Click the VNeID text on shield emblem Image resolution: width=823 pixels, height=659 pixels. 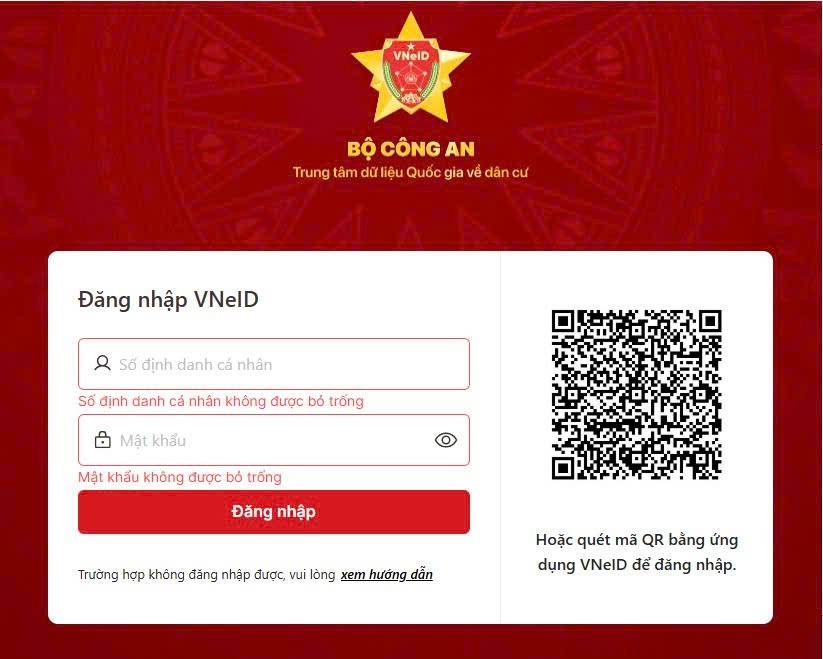pyautogui.click(x=410, y=56)
